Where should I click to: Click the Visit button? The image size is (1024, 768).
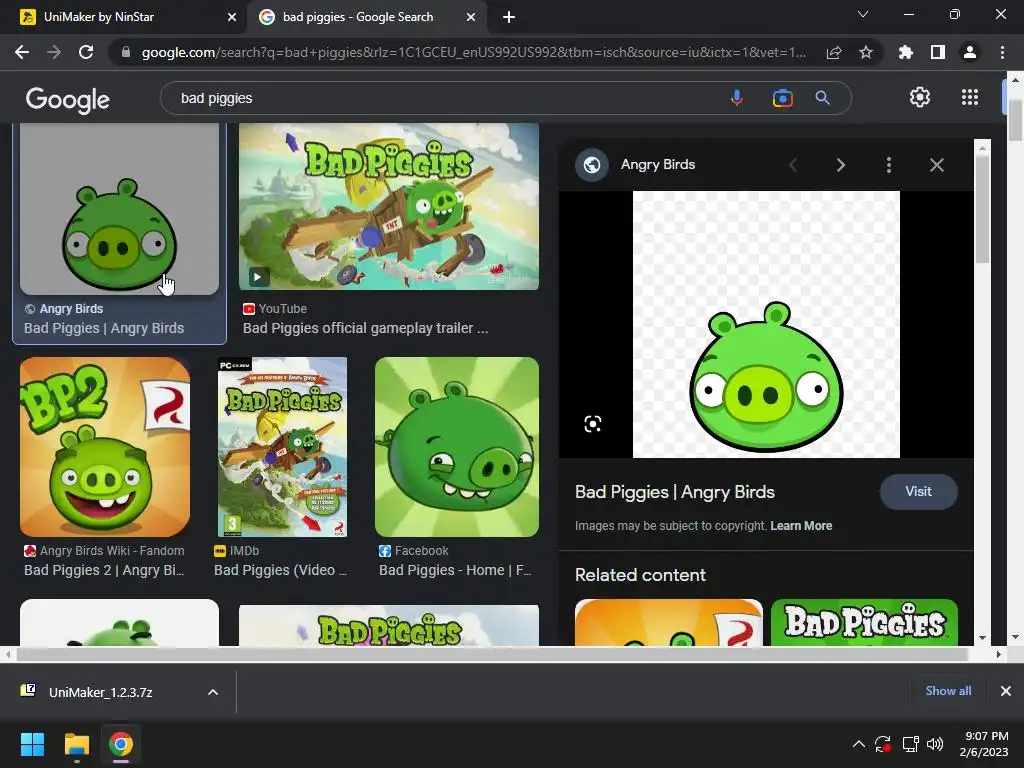(x=918, y=492)
